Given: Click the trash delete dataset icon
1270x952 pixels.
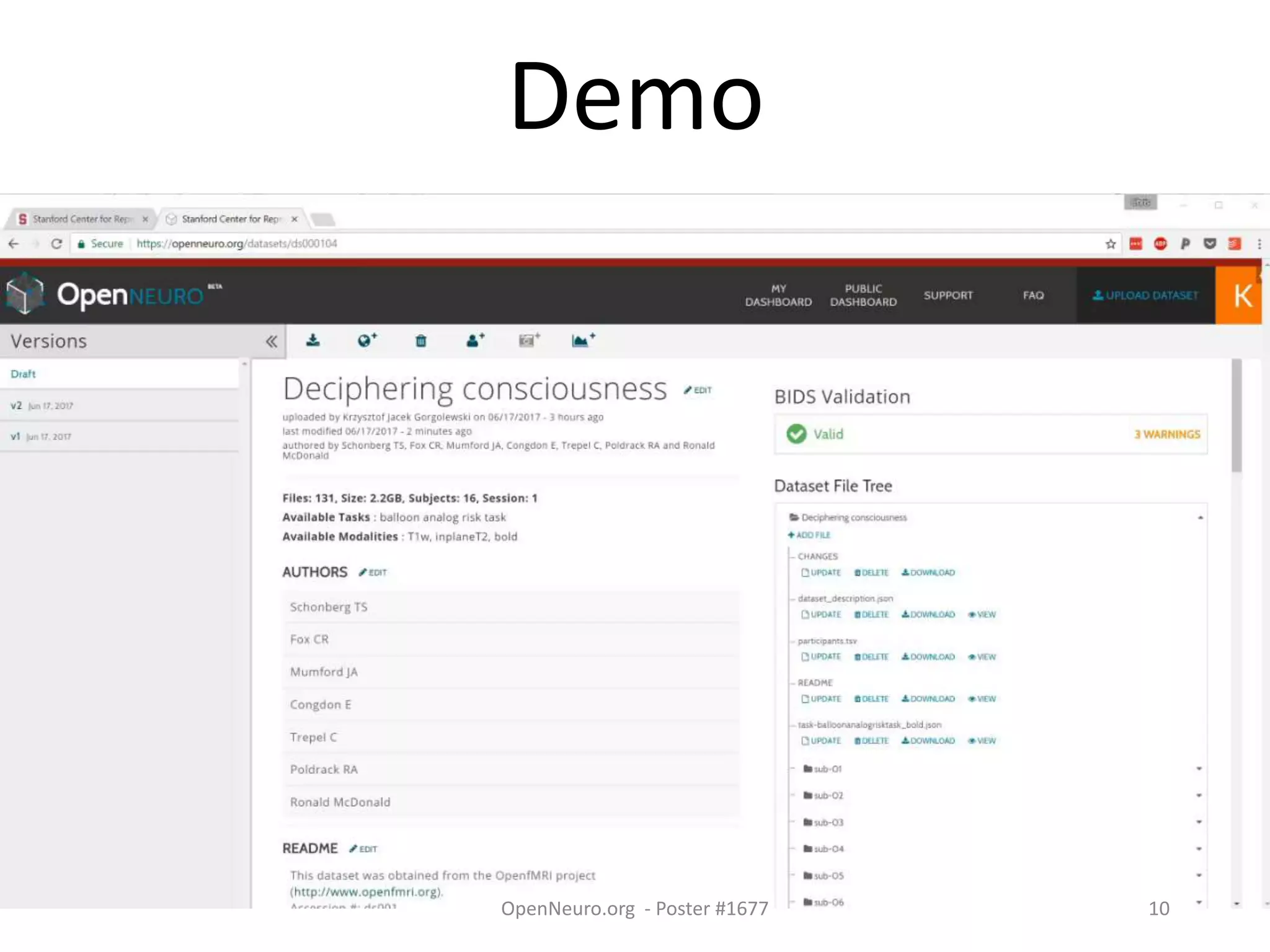Looking at the screenshot, I should coord(420,340).
